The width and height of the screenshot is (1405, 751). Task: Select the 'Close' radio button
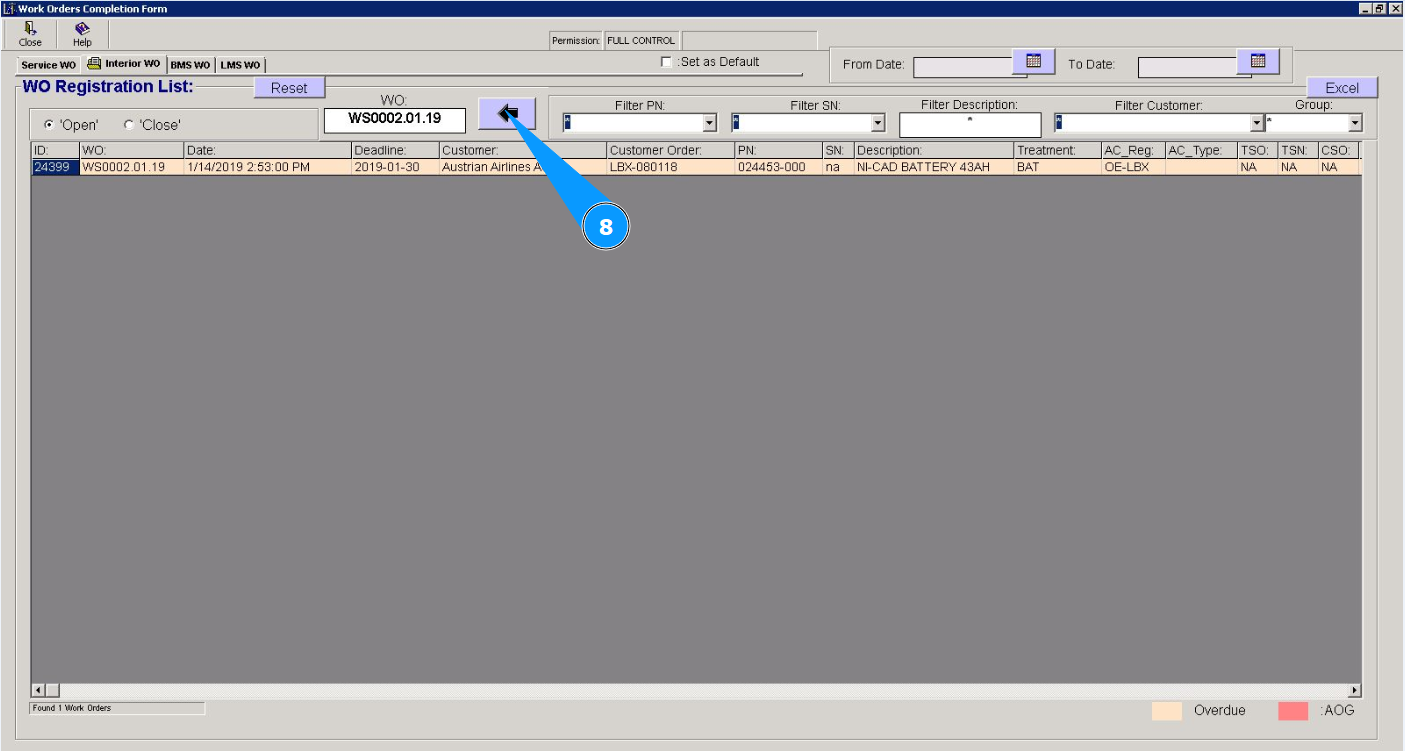pos(129,125)
